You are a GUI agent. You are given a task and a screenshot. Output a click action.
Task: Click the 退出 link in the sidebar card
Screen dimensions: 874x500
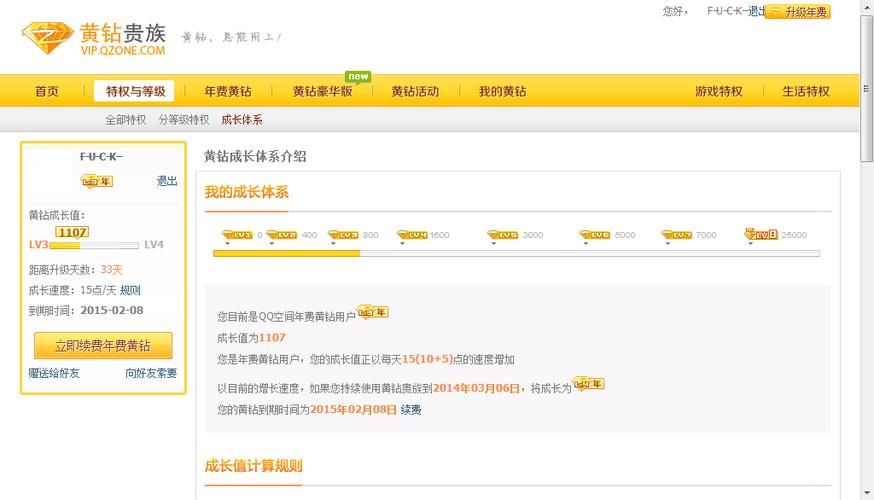pyautogui.click(x=167, y=181)
